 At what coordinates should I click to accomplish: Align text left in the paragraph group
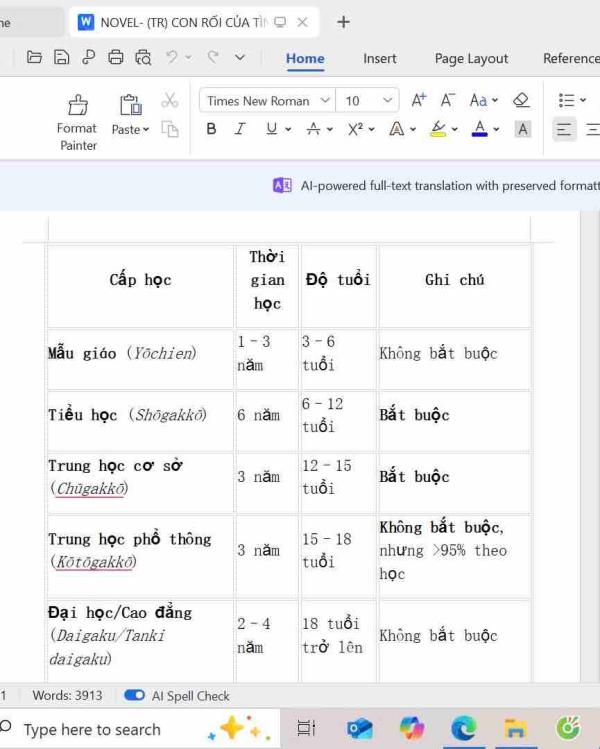tap(564, 129)
